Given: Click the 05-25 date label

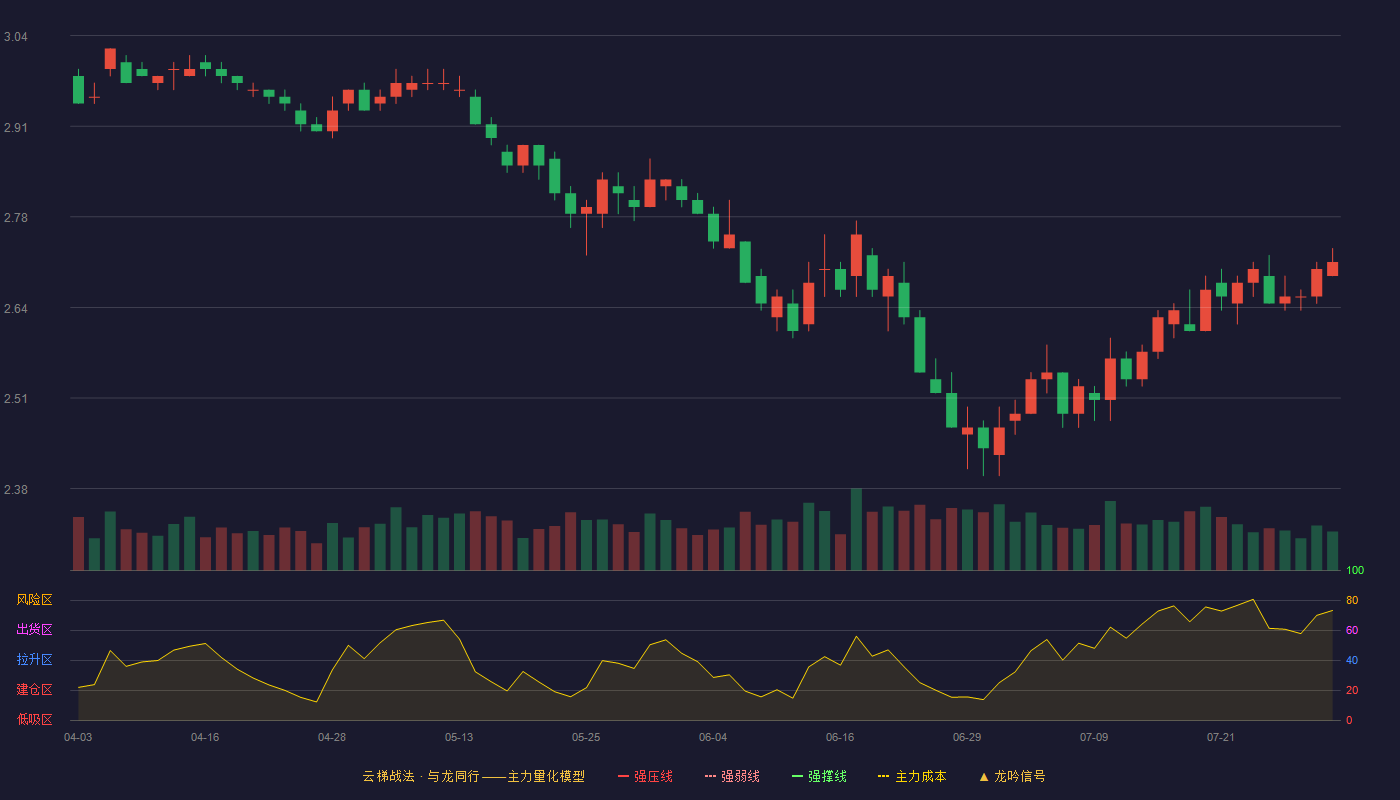Looking at the screenshot, I should pos(586,737).
